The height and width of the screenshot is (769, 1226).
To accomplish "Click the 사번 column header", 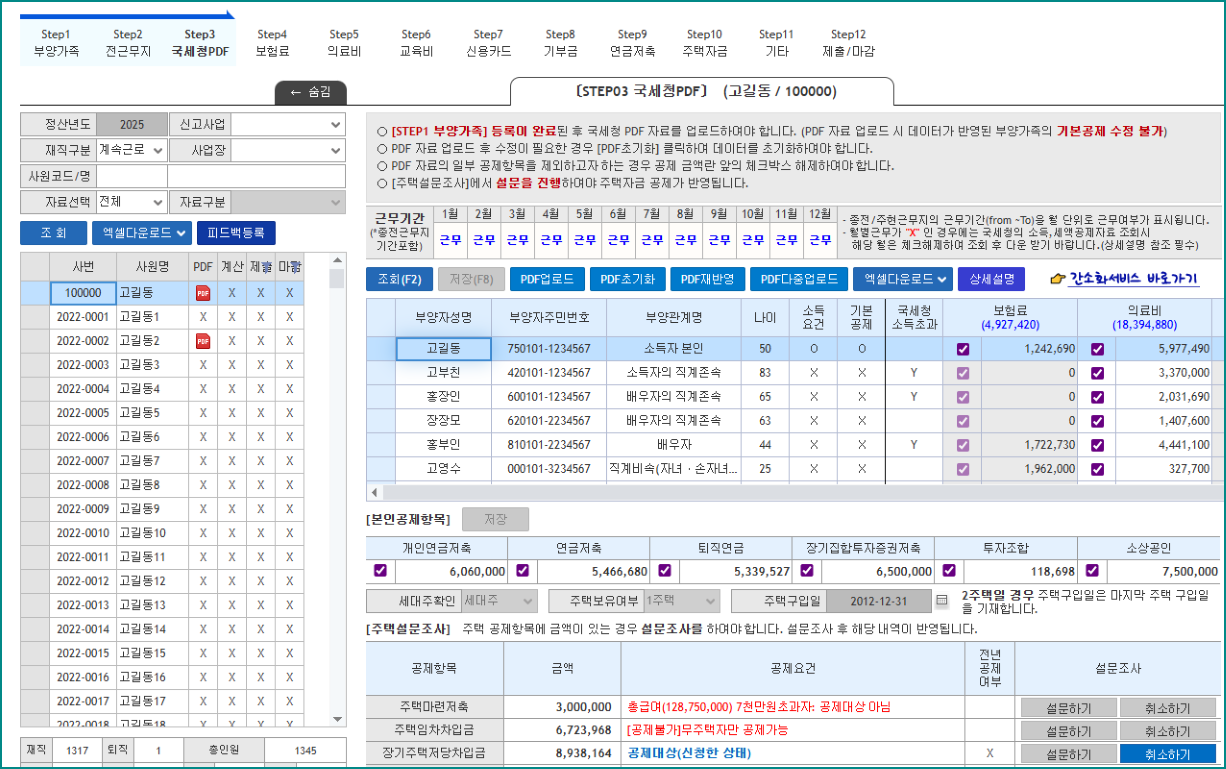I will [83, 267].
